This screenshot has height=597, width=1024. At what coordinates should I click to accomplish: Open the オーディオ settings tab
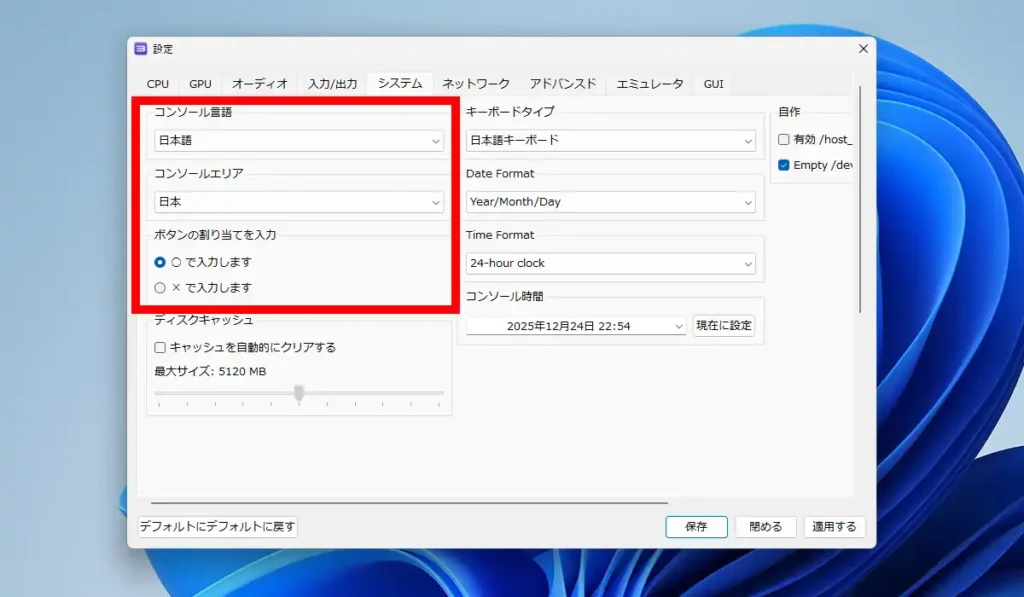(259, 84)
